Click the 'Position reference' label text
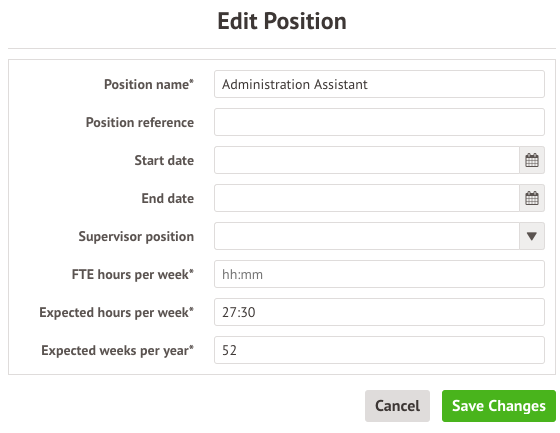560x433 pixels. pos(140,122)
